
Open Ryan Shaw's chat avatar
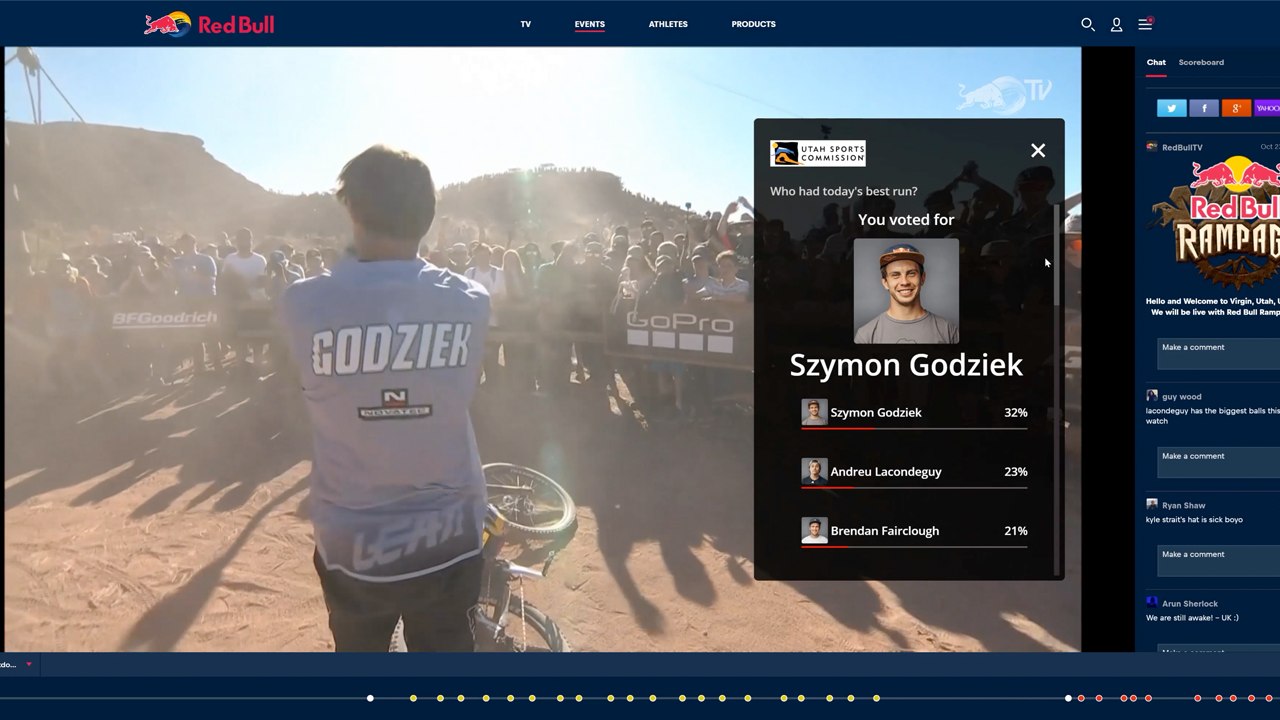(x=1152, y=505)
